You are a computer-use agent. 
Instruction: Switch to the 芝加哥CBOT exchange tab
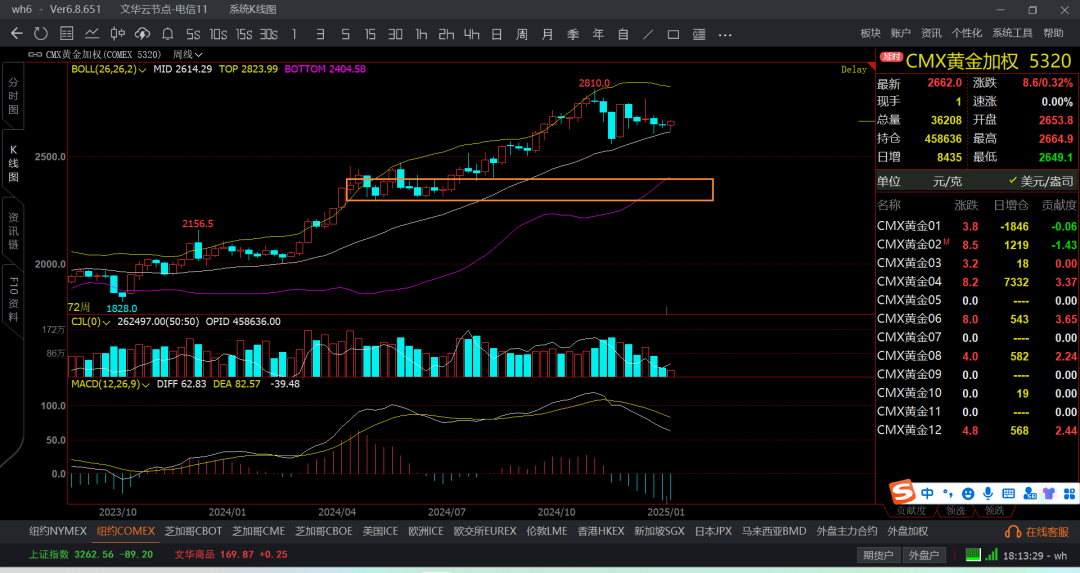(194, 531)
